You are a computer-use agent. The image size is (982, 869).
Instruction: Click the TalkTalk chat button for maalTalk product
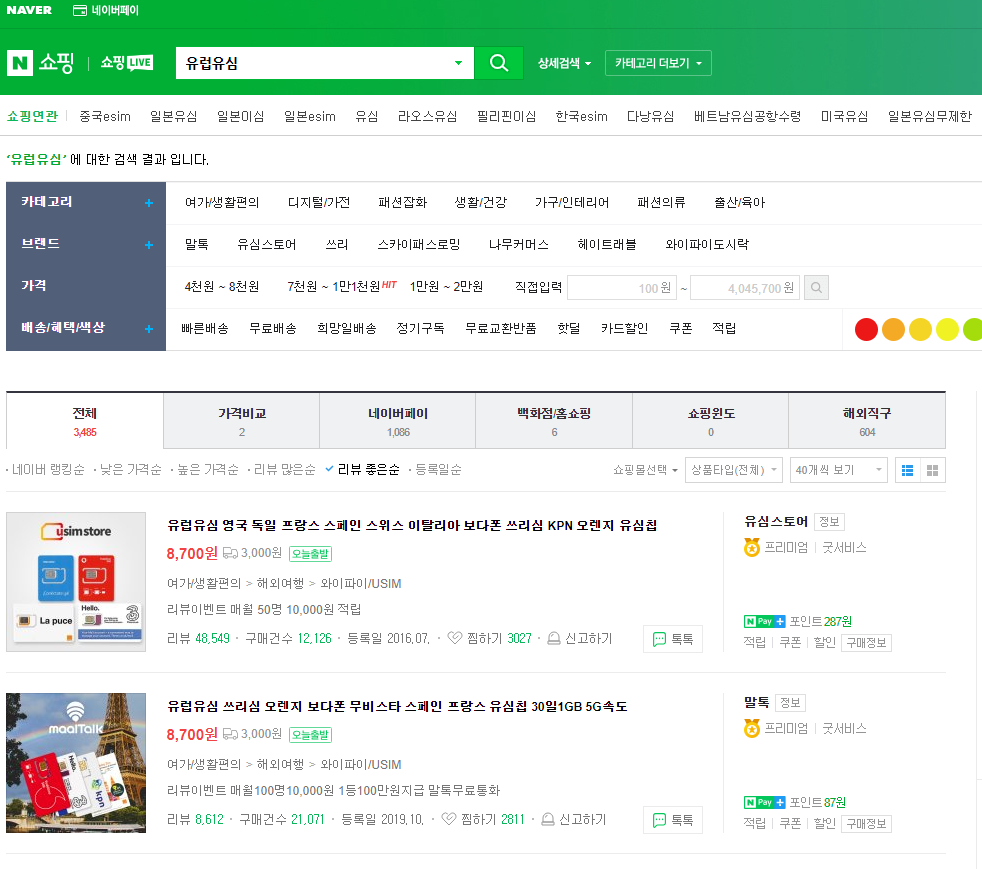673,820
